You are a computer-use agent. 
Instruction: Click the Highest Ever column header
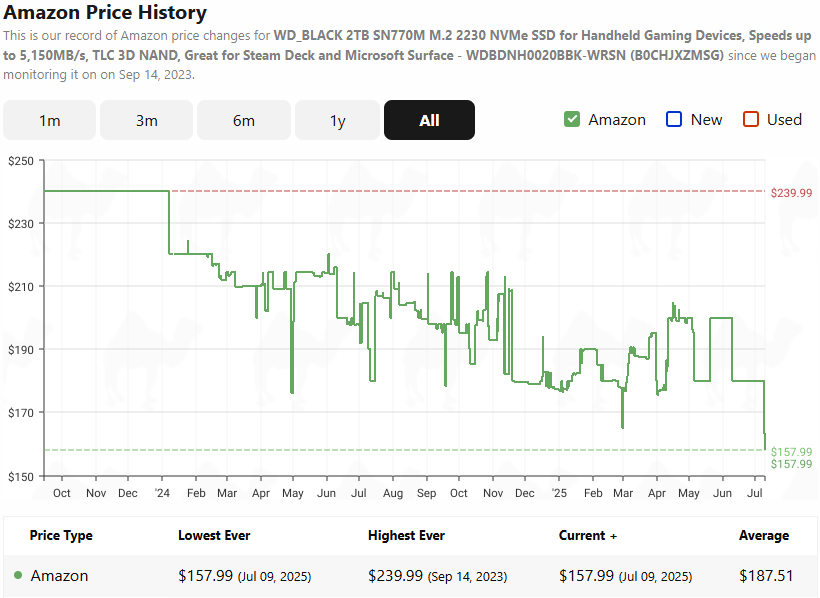click(406, 536)
